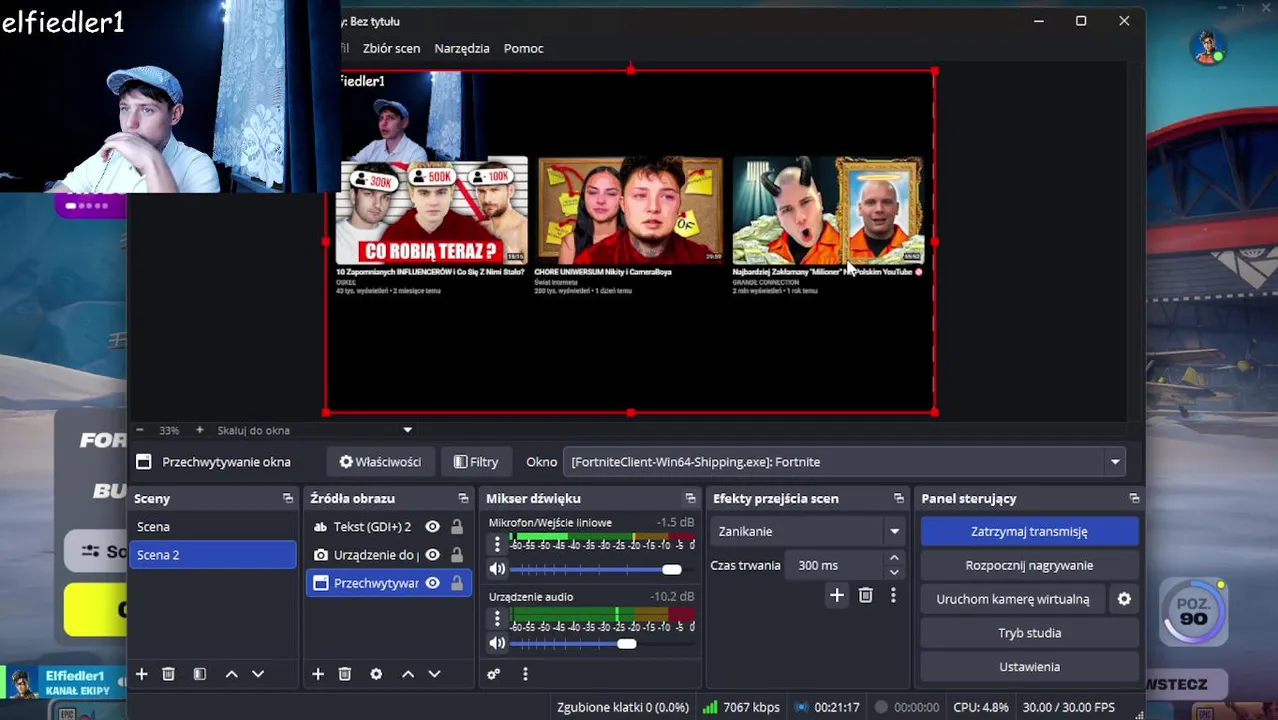Move the source down in Źródła obrazu

point(434,674)
